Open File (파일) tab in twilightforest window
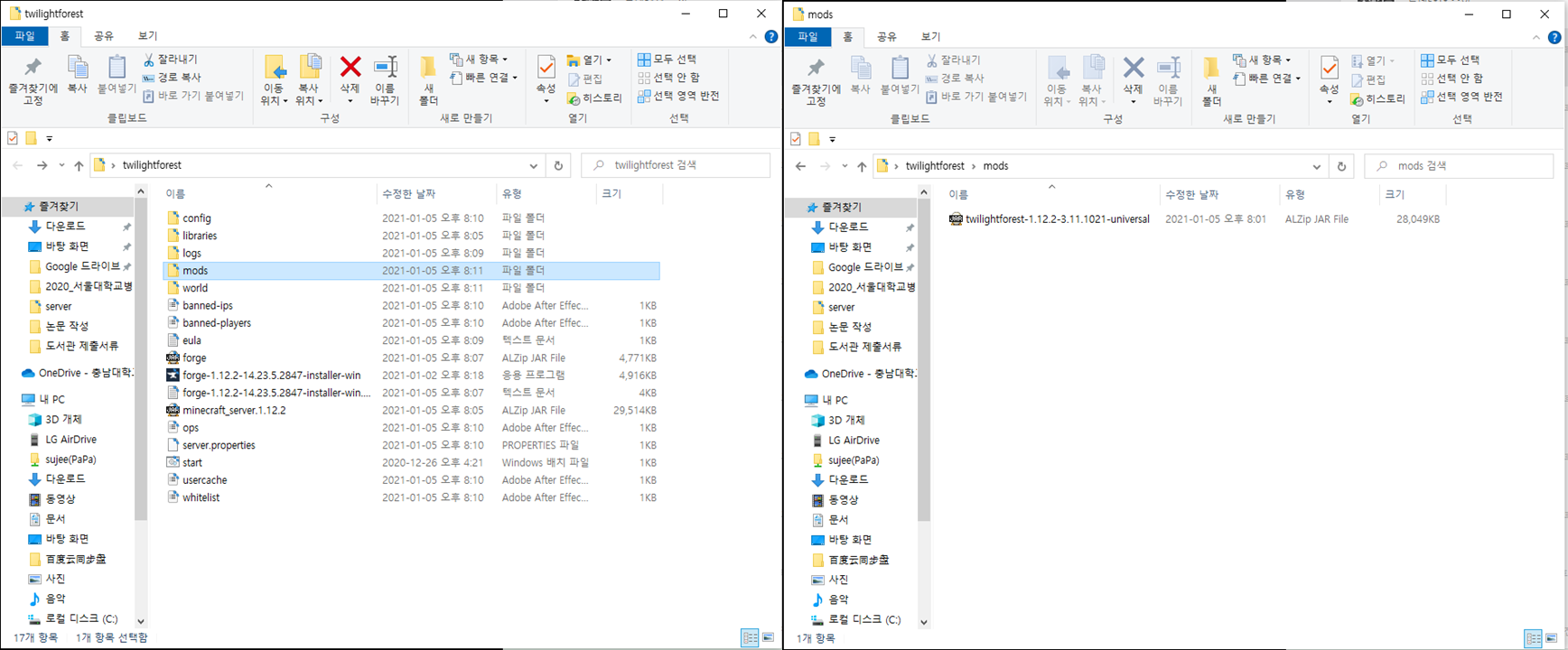 24,36
